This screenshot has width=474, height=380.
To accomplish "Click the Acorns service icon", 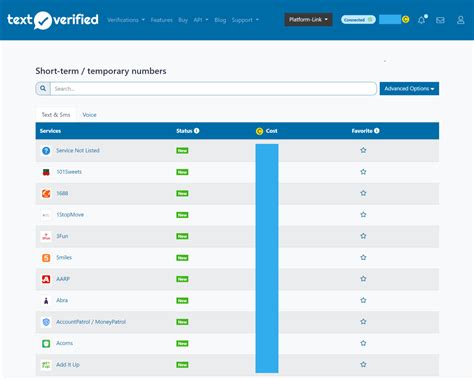I will tap(46, 343).
